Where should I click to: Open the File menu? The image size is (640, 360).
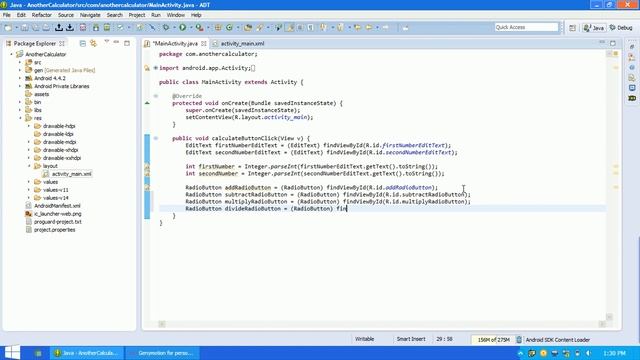(x=7, y=15)
